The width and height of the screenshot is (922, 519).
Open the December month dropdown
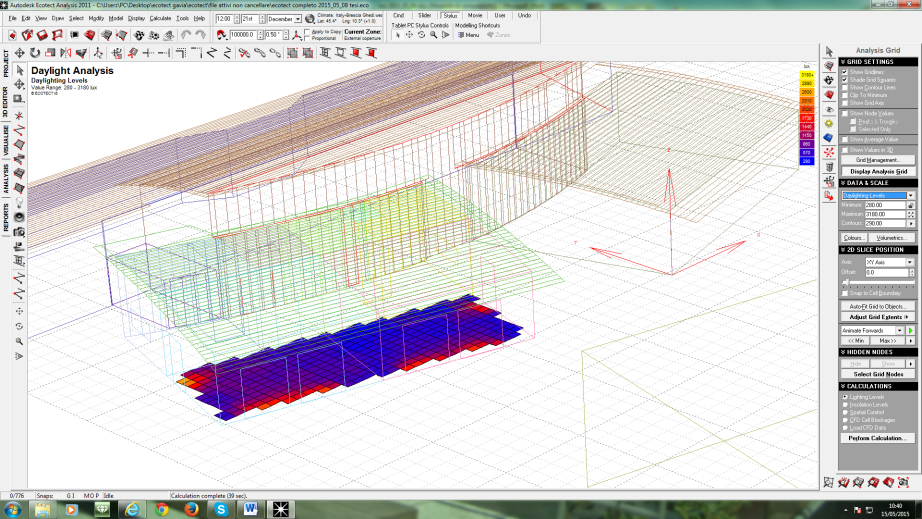298,19
